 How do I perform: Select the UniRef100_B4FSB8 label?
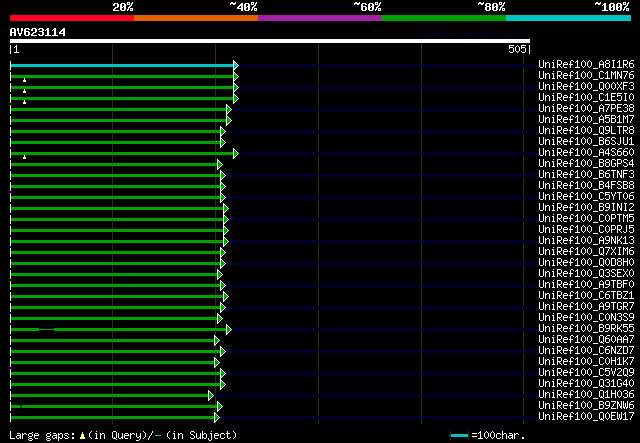coord(586,186)
